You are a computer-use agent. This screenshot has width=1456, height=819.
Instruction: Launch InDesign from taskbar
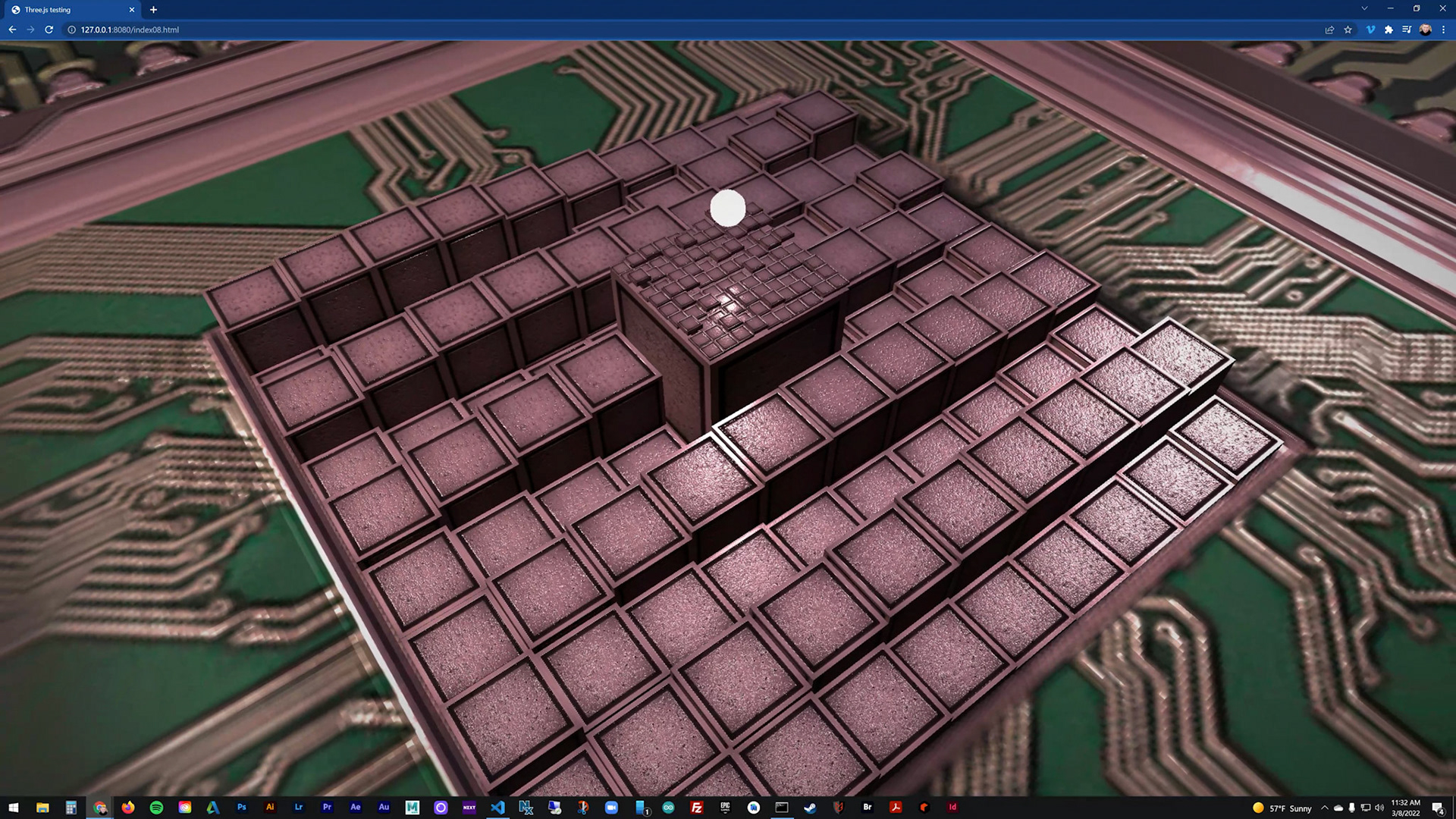pos(952,807)
